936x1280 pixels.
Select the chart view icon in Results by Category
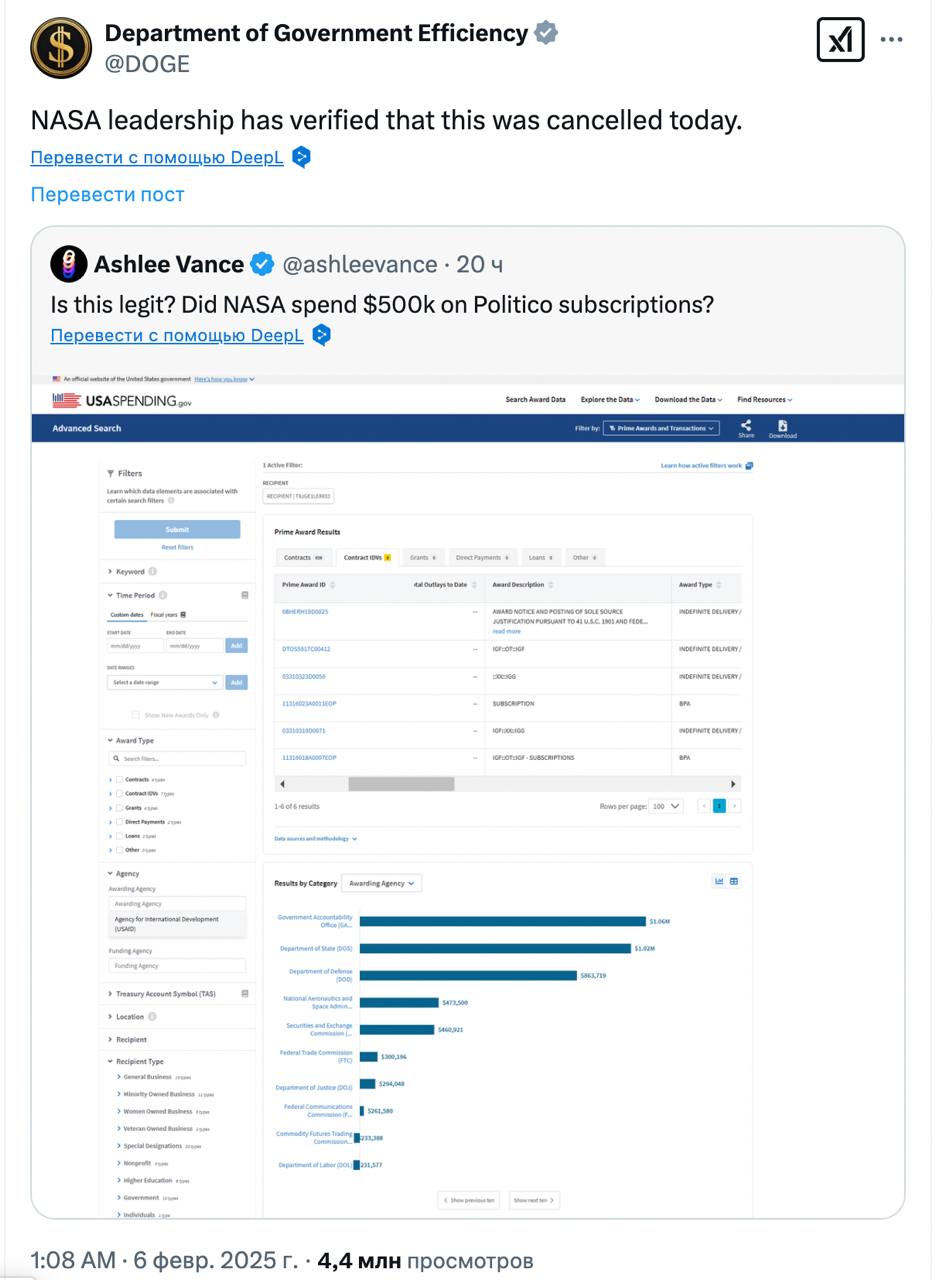pyautogui.click(x=718, y=881)
